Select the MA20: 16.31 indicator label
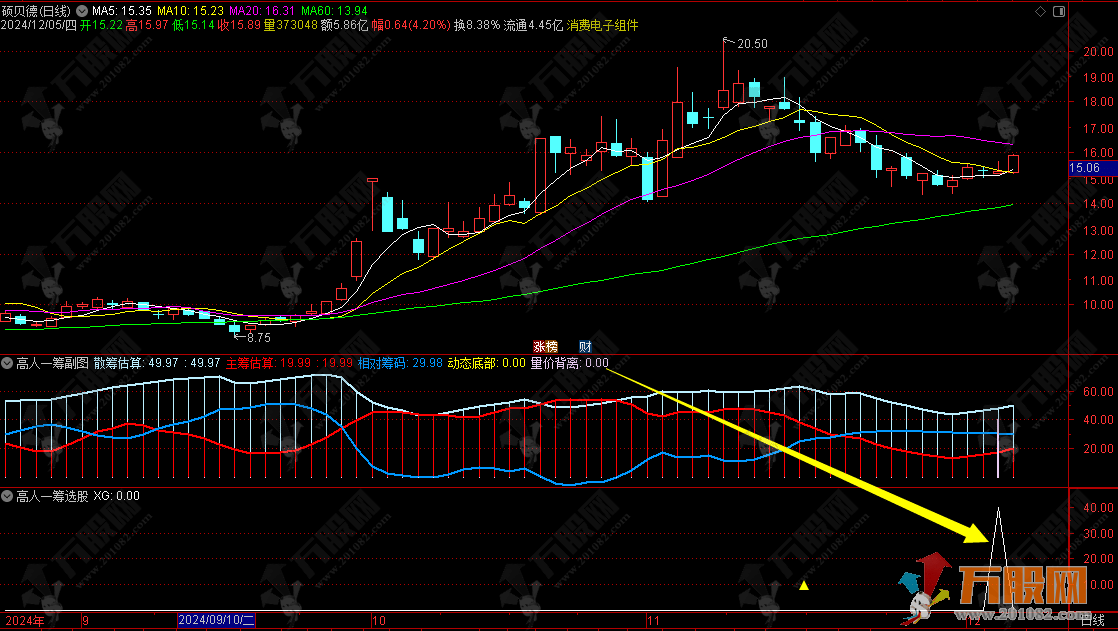 tap(262, 11)
